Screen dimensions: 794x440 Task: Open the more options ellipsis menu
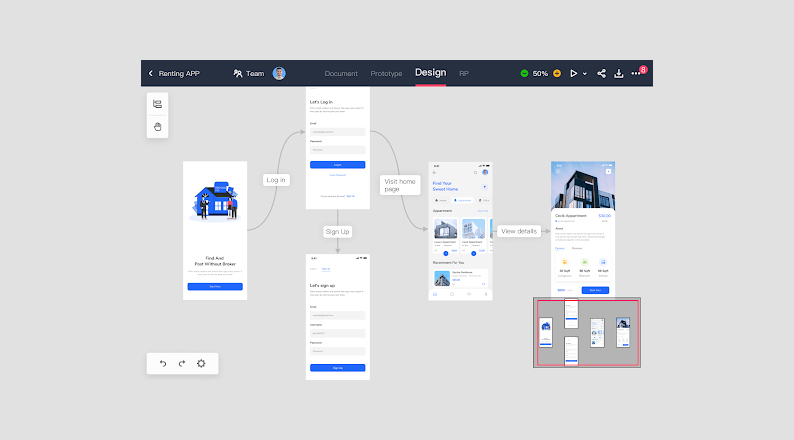pyautogui.click(x=635, y=74)
